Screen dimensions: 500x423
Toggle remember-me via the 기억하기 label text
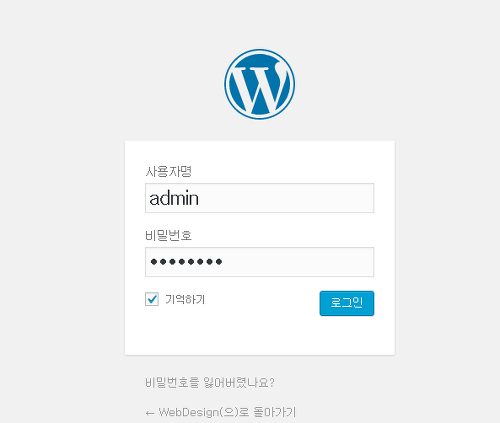[185, 299]
